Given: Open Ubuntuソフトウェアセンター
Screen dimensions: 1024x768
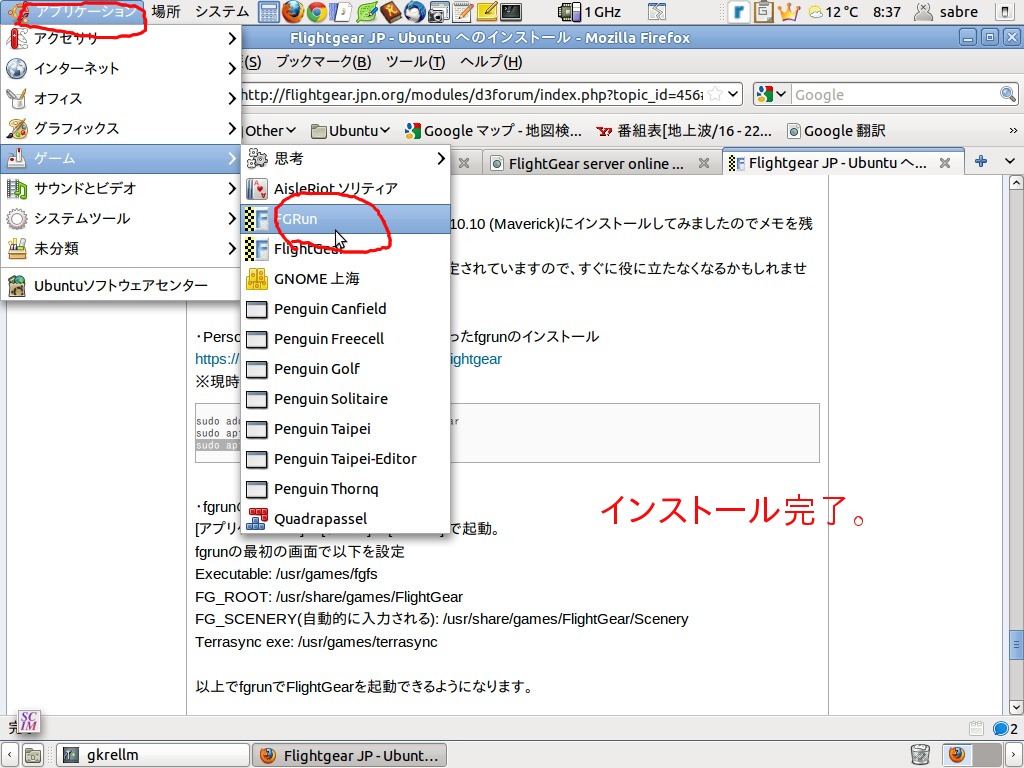Looking at the screenshot, I should pyautogui.click(x=121, y=285).
